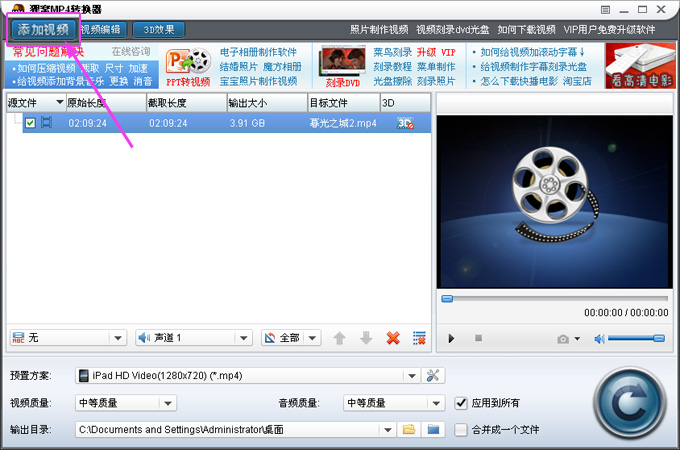Screen dimensions: 680x450
Task: Open 如何下载视频 link in top bar
Action: pos(526,29)
